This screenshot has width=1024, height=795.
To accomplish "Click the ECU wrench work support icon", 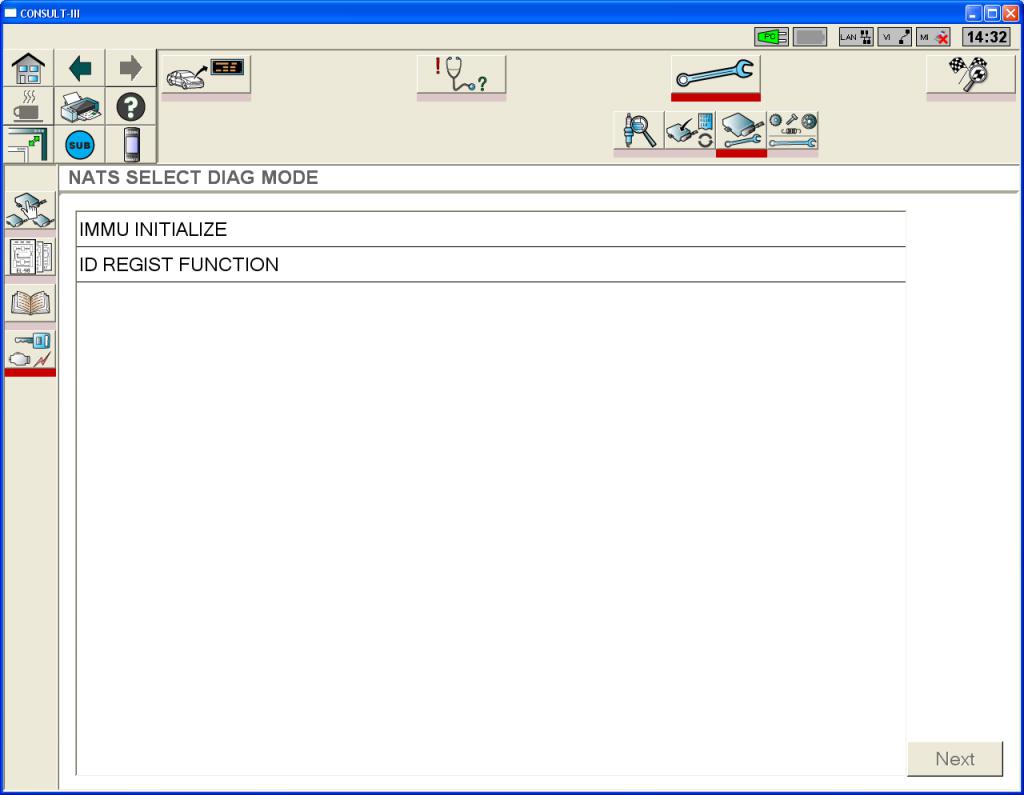I will [x=741, y=131].
